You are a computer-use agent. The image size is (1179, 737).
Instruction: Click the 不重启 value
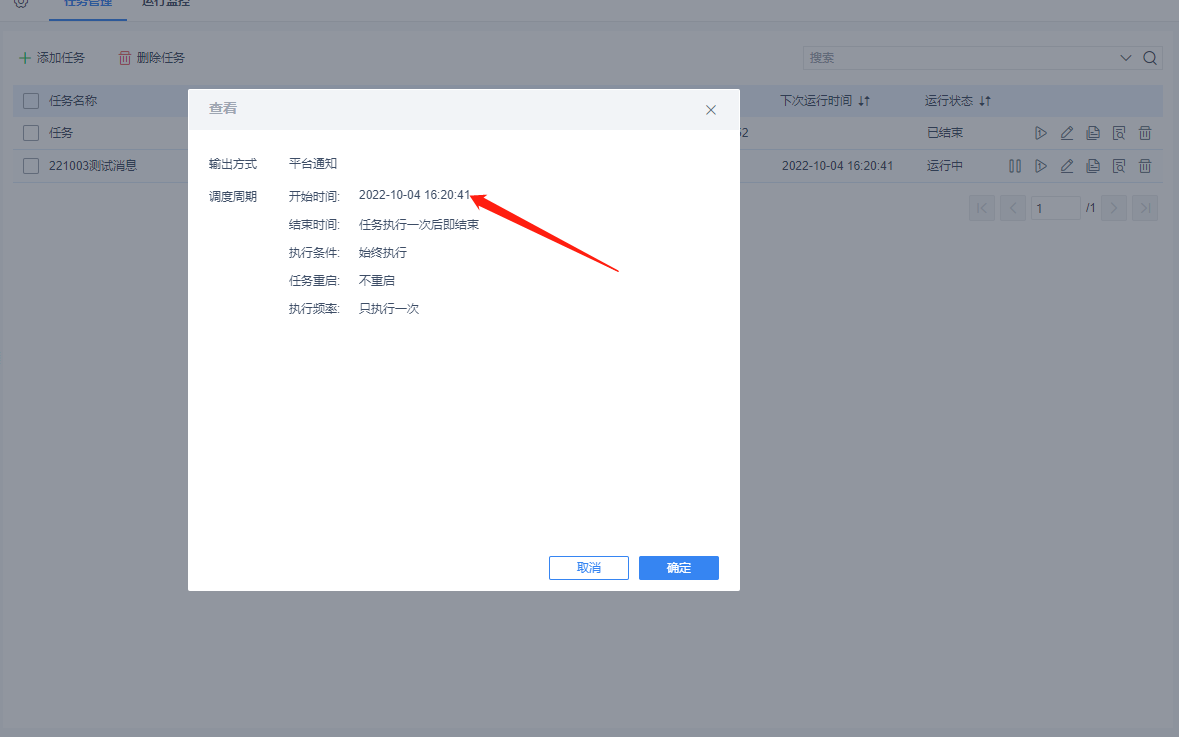click(377, 281)
